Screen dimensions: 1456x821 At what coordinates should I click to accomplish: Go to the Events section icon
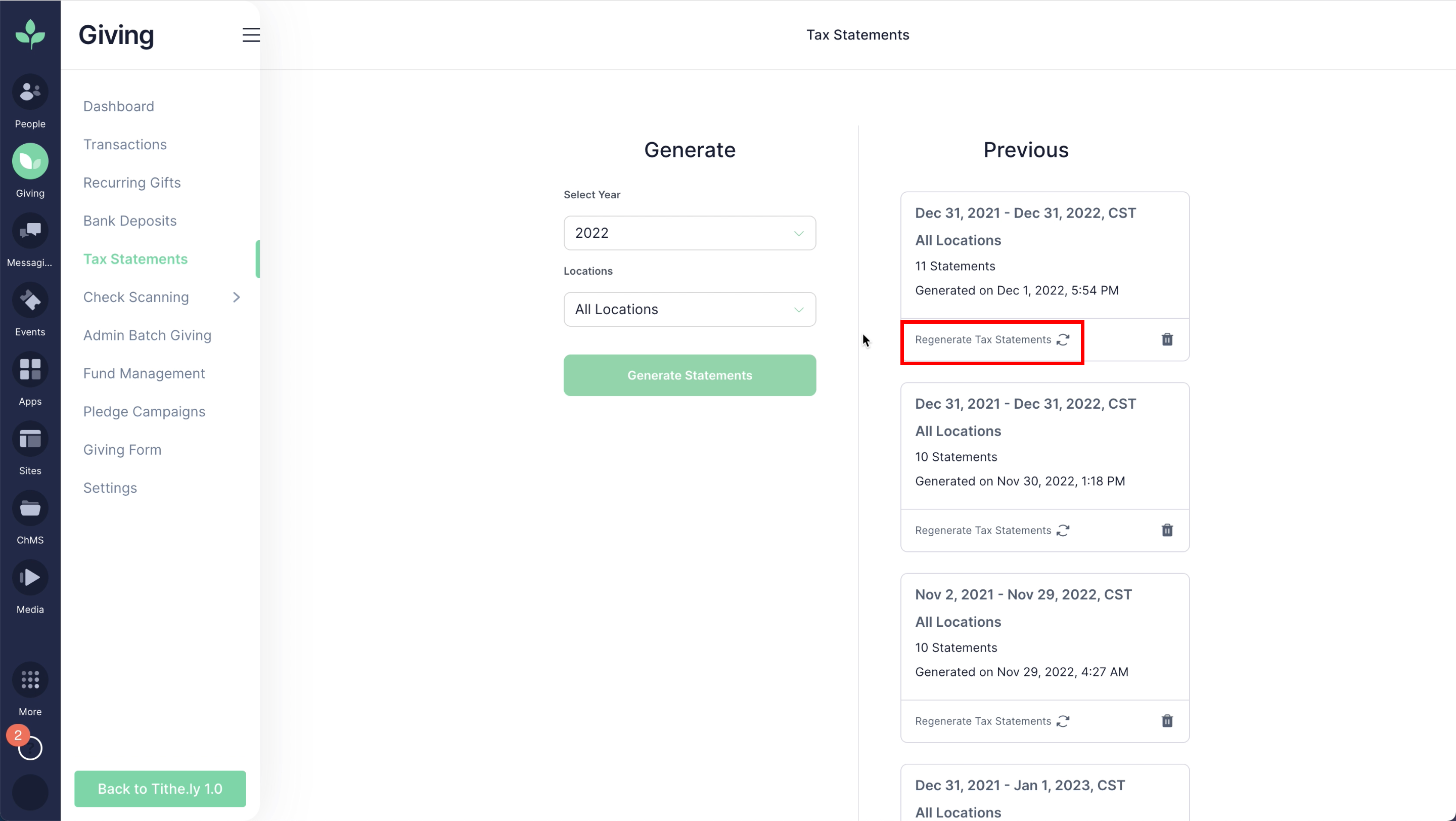[30, 300]
